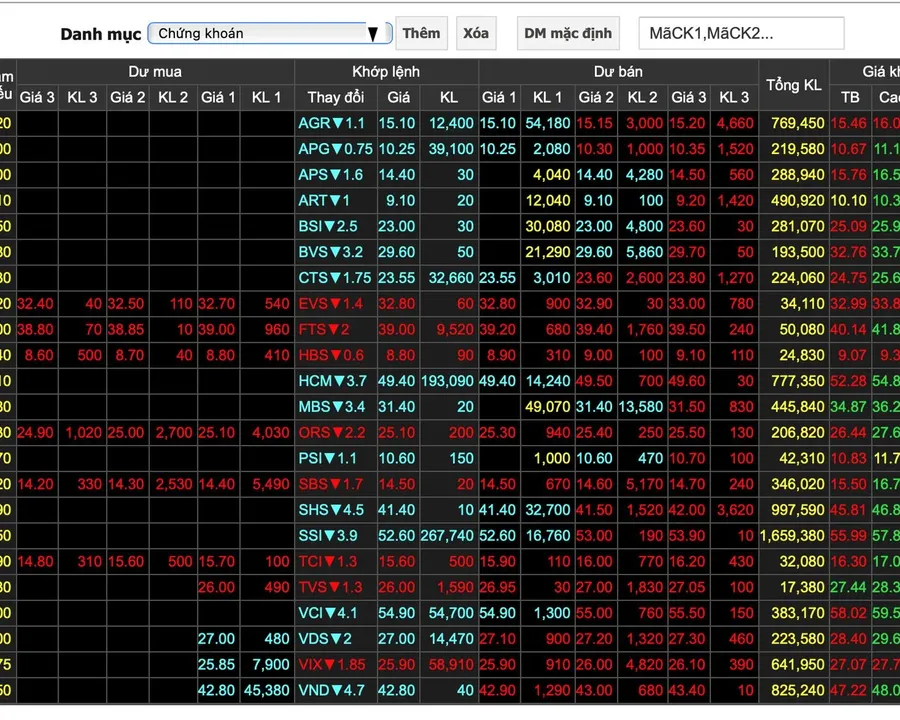The height and width of the screenshot is (720, 900).
Task: Click AGR total volume 769,450
Action: coord(798,123)
